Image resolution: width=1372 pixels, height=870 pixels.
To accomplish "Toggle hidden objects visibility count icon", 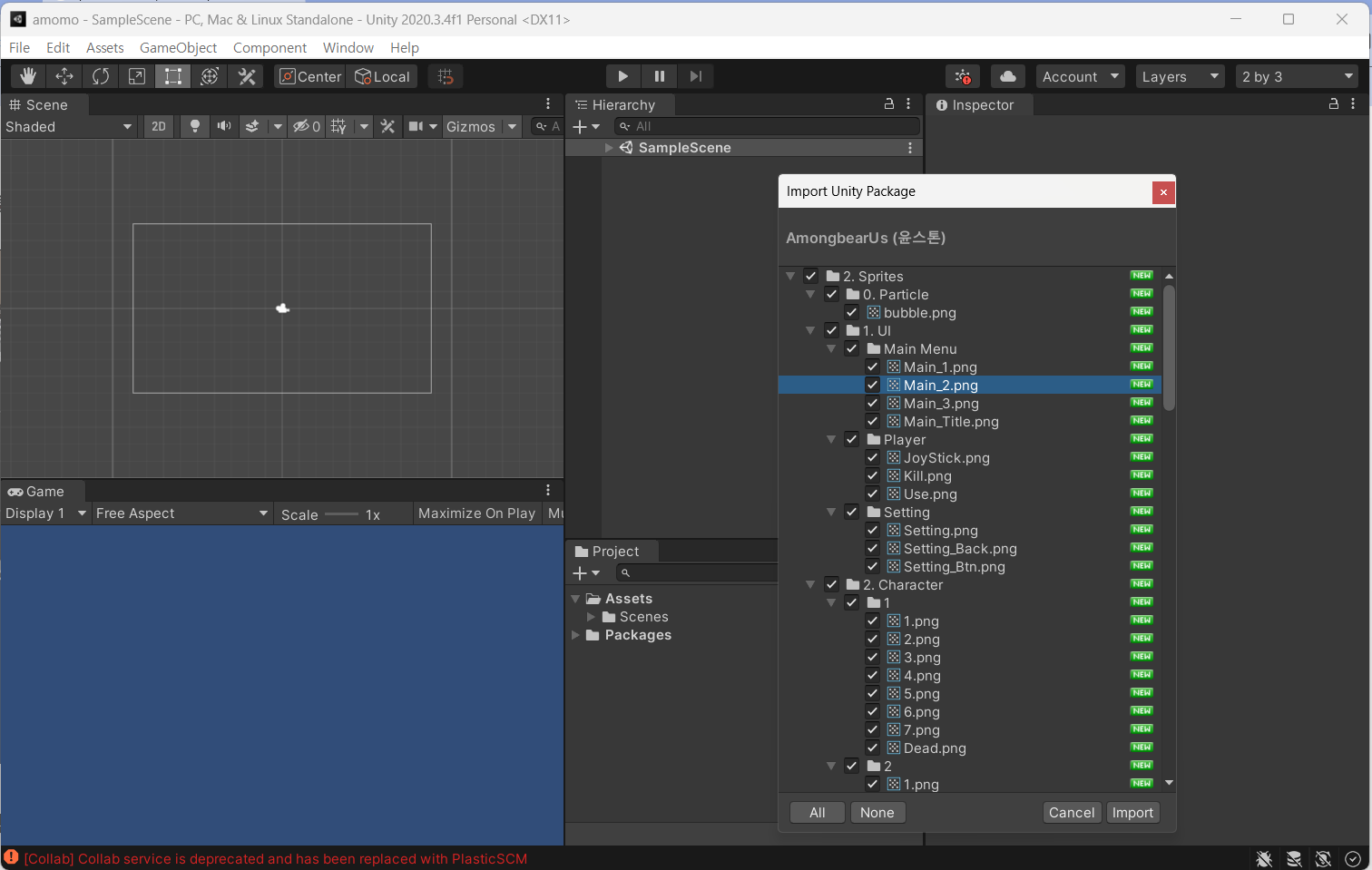I will click(307, 126).
